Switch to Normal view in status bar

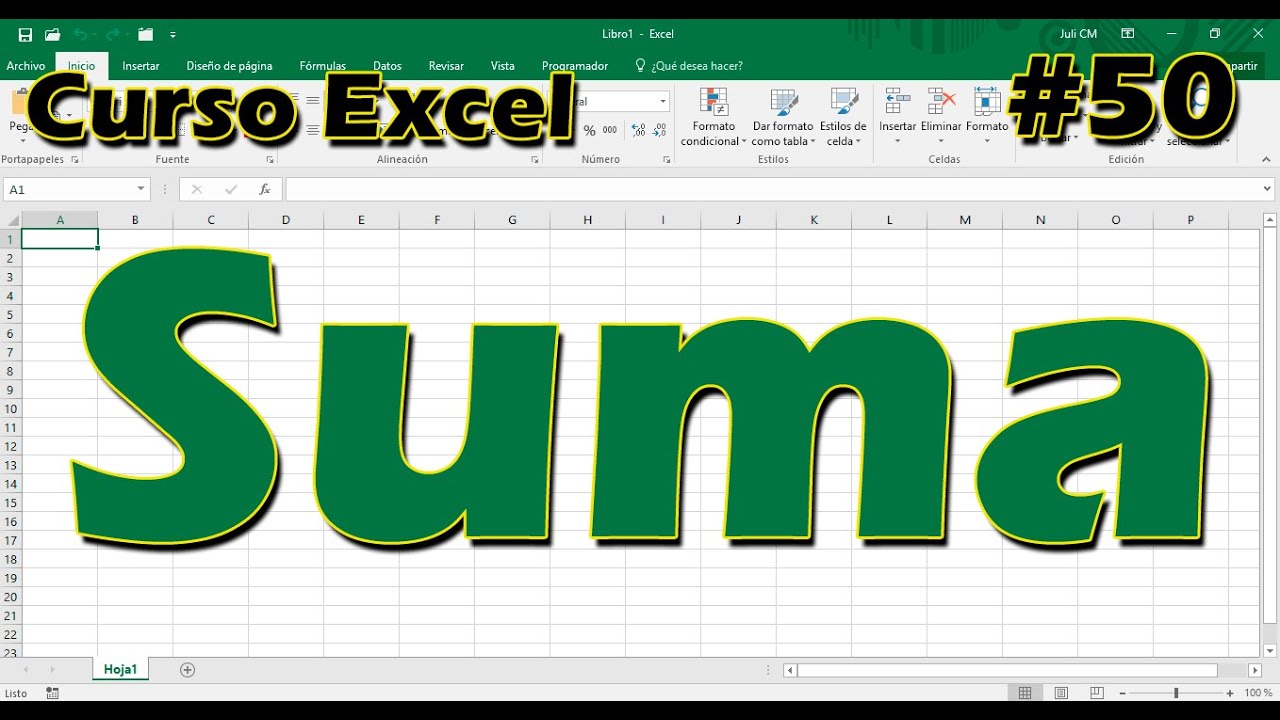(1025, 693)
